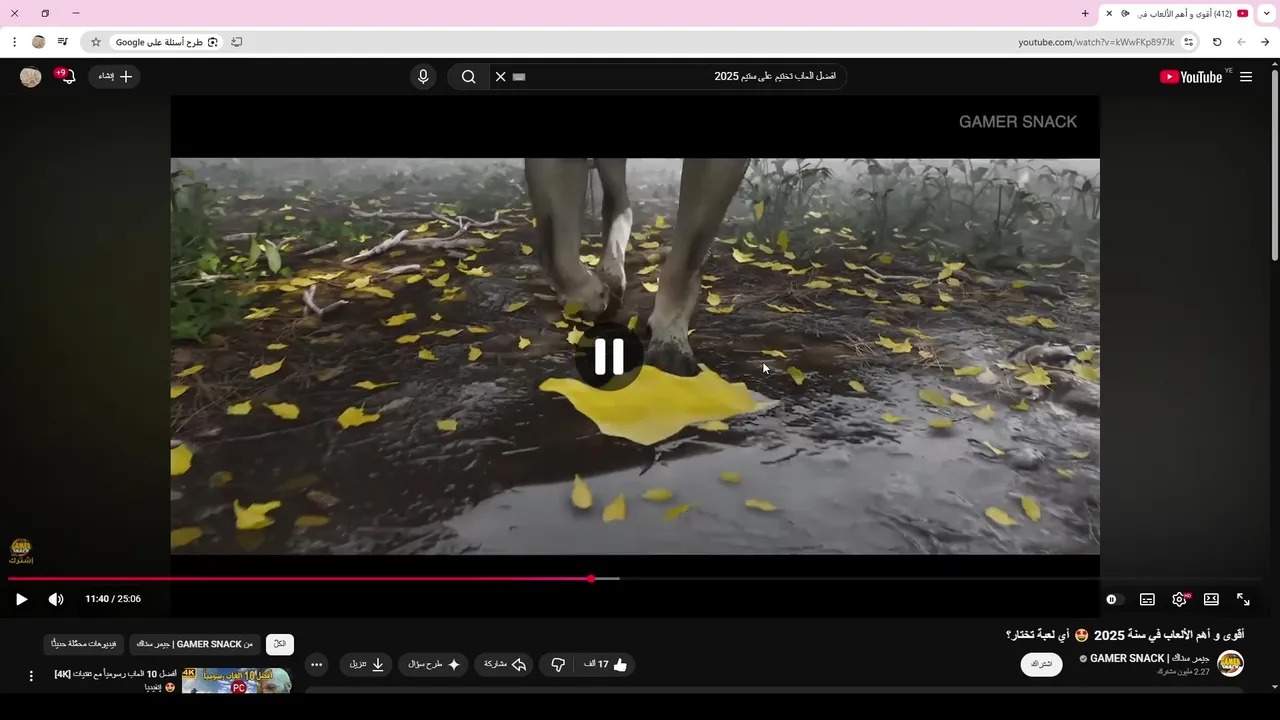The height and width of the screenshot is (720, 1280).
Task: Click the page vertical scrollbar
Action: click(x=1274, y=165)
